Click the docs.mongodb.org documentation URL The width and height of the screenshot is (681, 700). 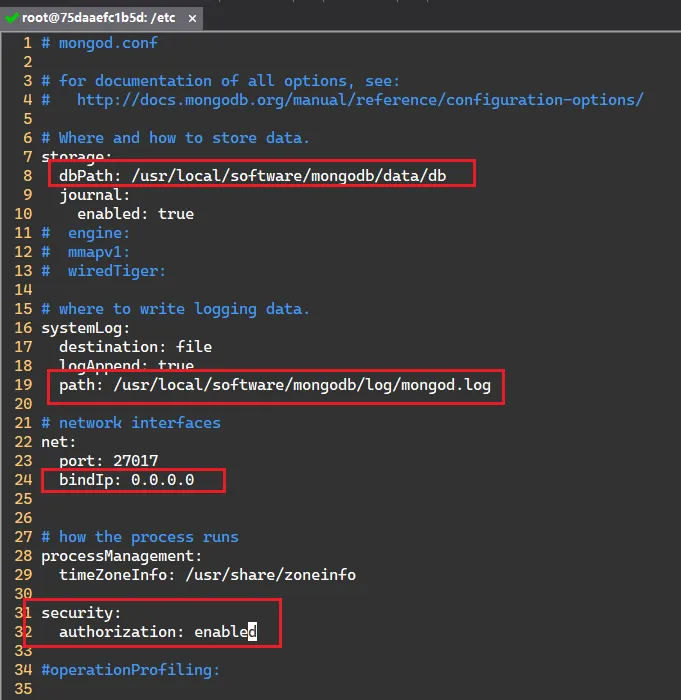pos(359,100)
